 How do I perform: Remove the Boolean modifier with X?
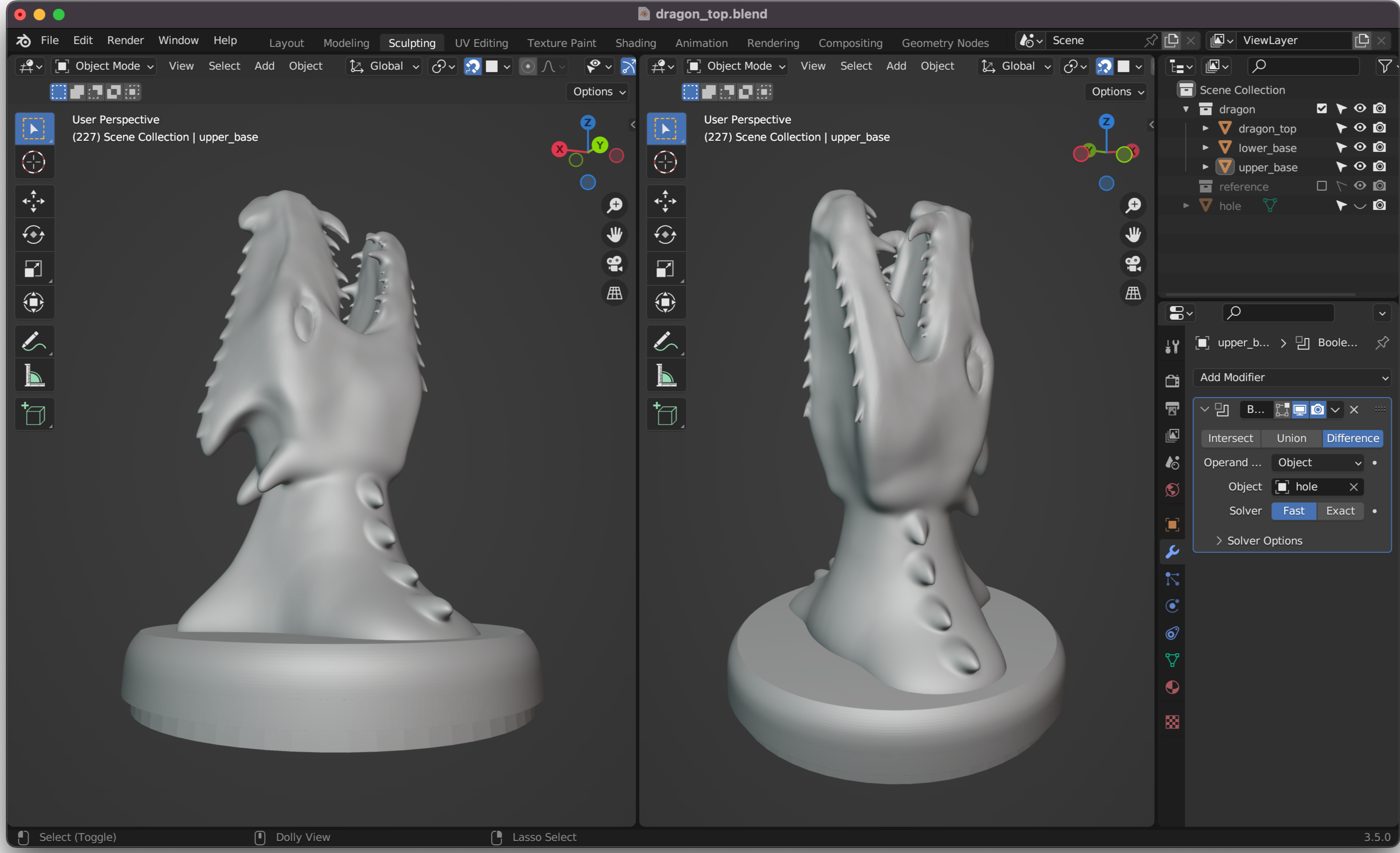pyautogui.click(x=1354, y=410)
